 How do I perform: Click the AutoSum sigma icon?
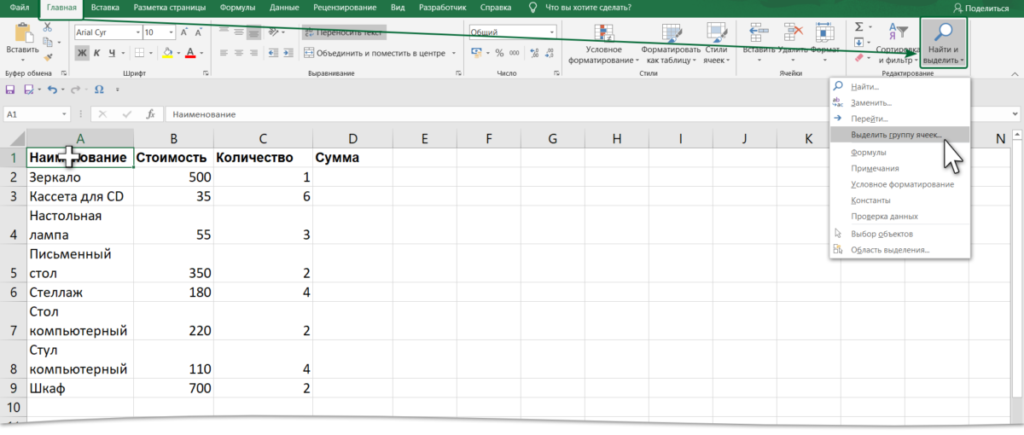pyautogui.click(x=859, y=27)
